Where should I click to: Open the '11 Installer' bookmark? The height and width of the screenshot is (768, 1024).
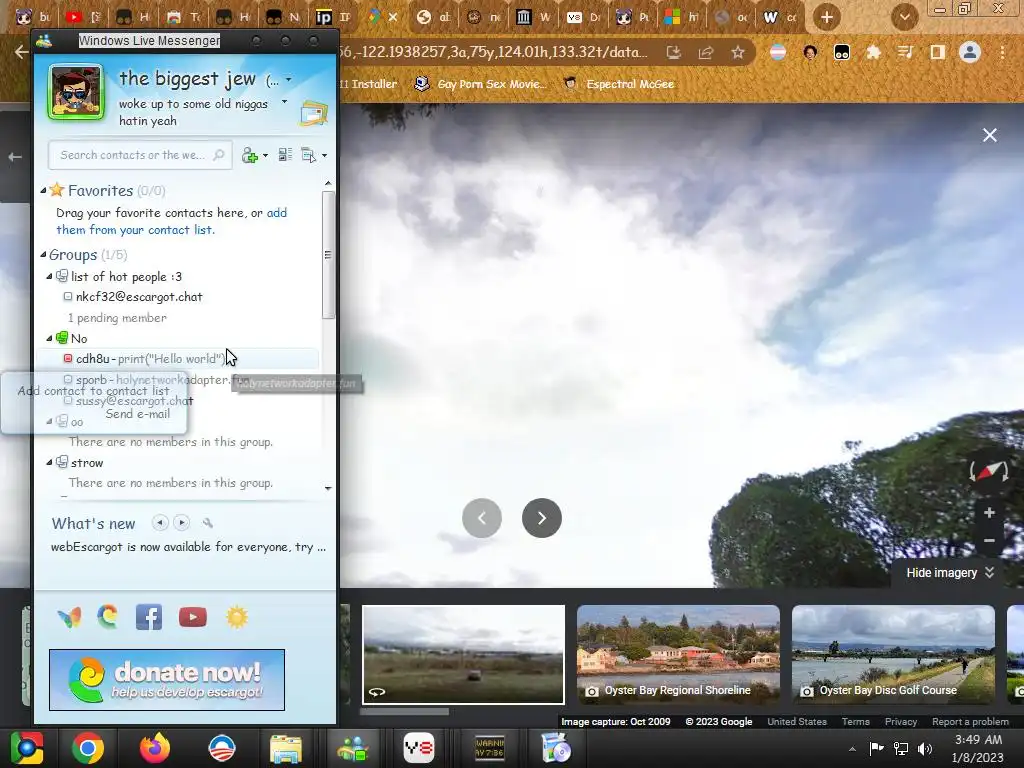click(x=368, y=84)
